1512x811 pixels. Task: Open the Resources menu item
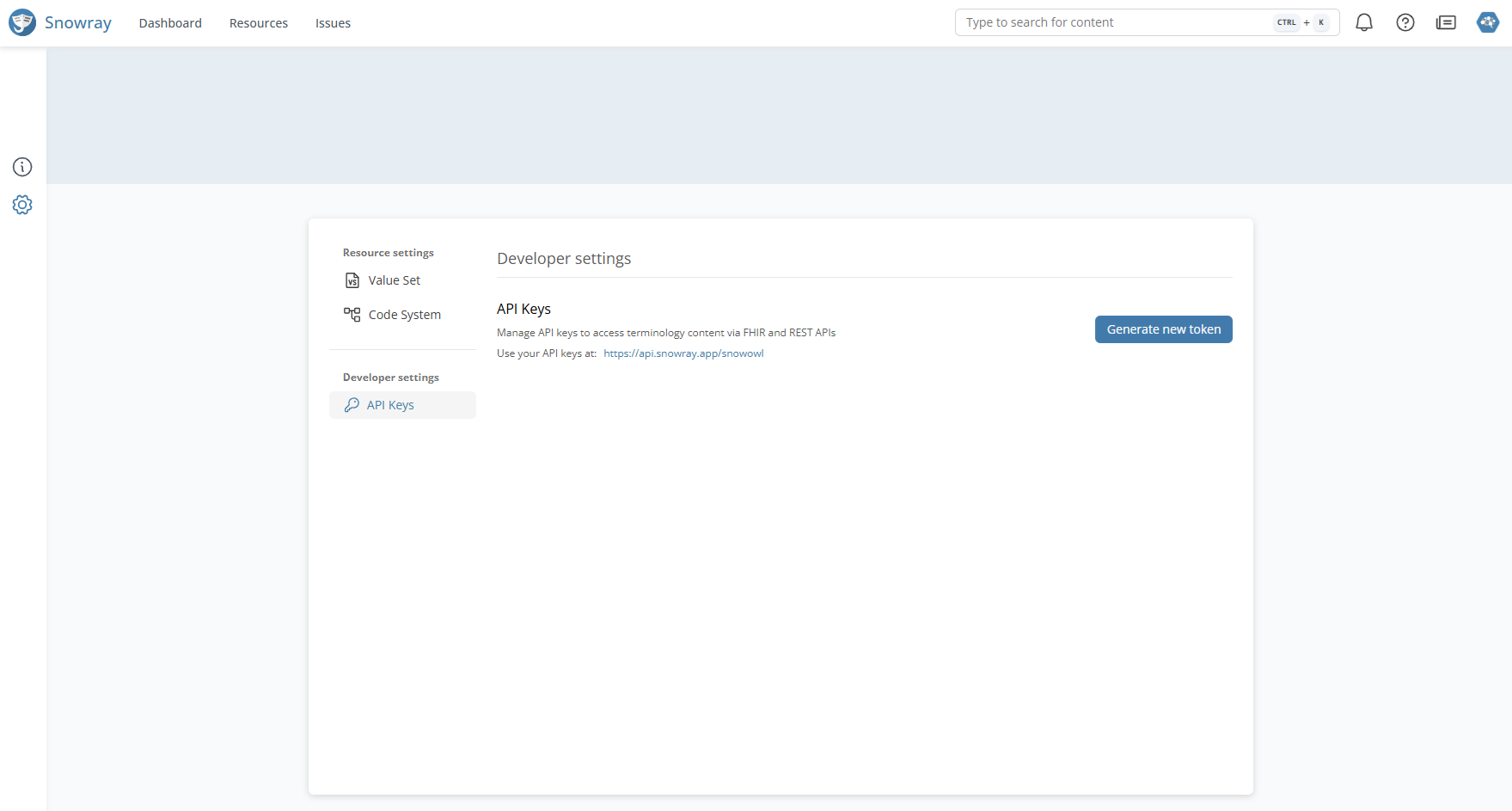(258, 23)
